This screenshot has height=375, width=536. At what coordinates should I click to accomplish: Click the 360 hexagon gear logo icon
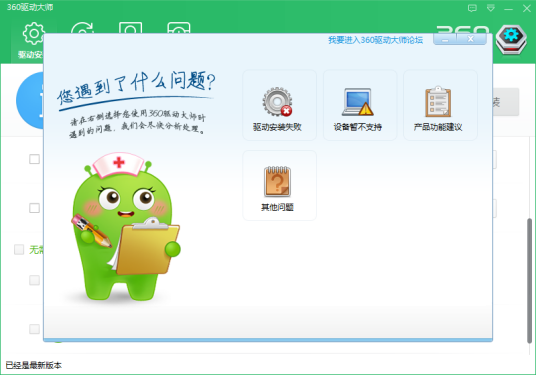(x=511, y=39)
